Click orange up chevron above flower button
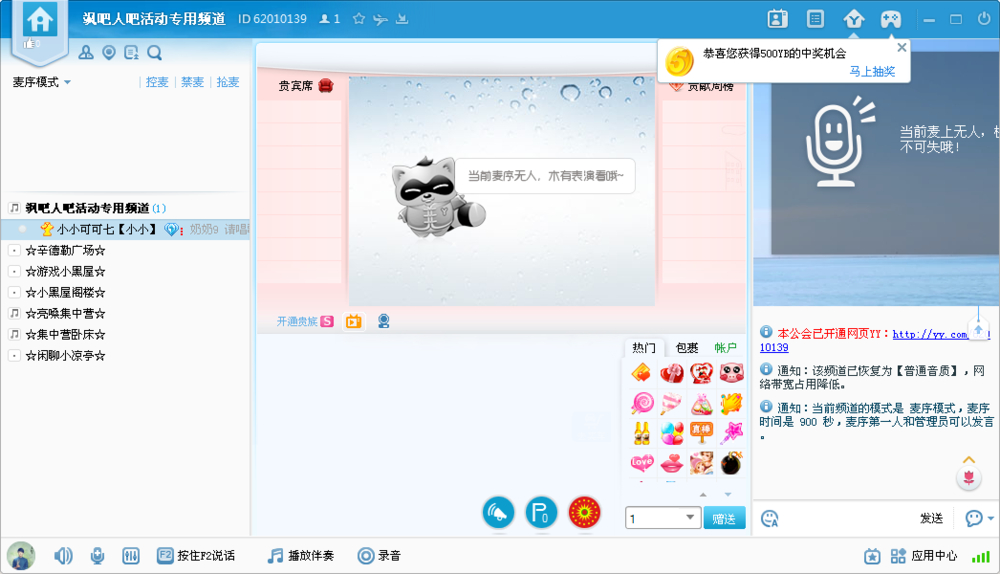Image resolution: width=1000 pixels, height=574 pixels. pos(969,460)
